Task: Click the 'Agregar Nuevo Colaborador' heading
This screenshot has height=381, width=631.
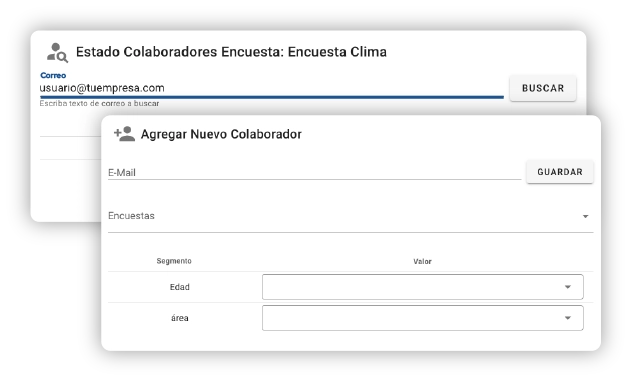Action: (x=221, y=134)
